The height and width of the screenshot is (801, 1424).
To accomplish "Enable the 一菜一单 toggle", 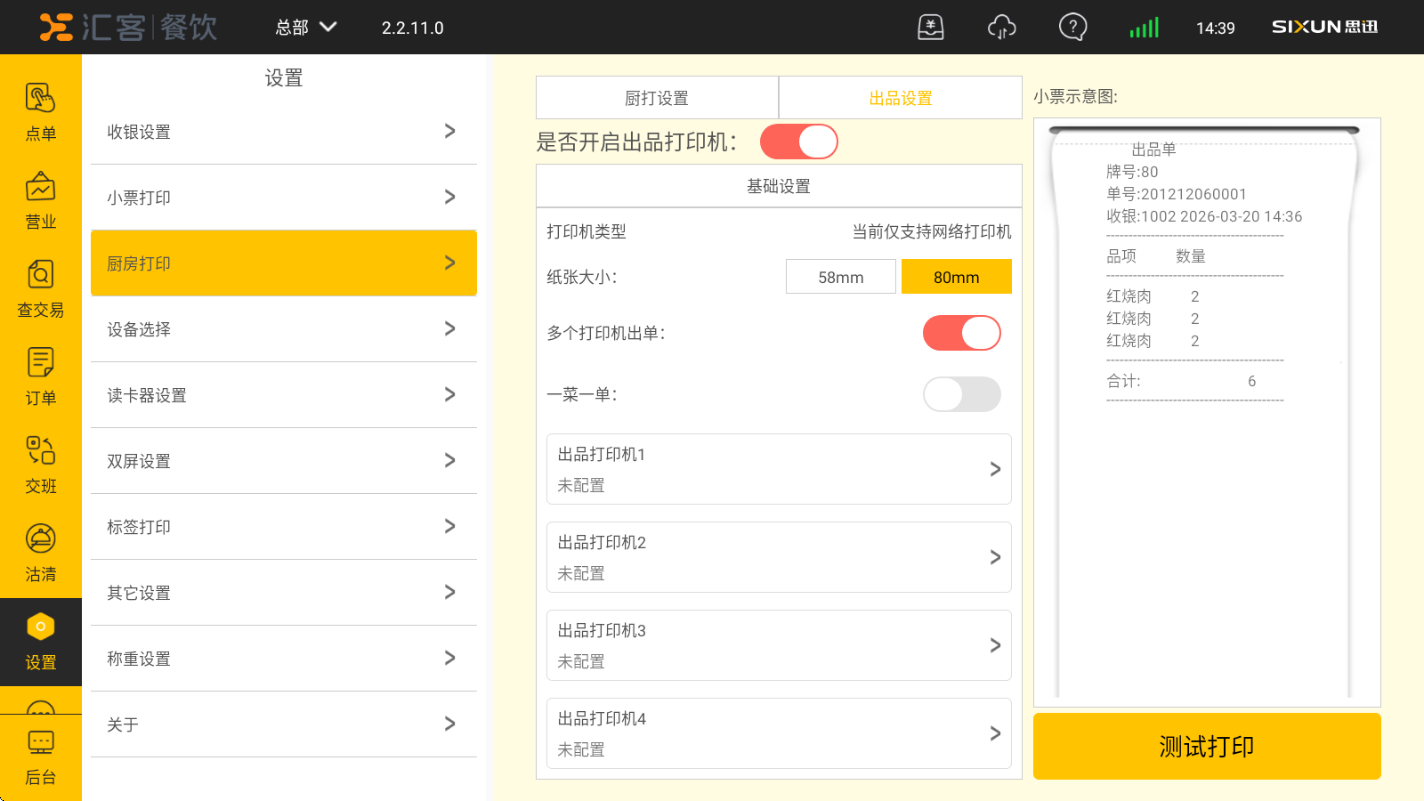I will 961,394.
